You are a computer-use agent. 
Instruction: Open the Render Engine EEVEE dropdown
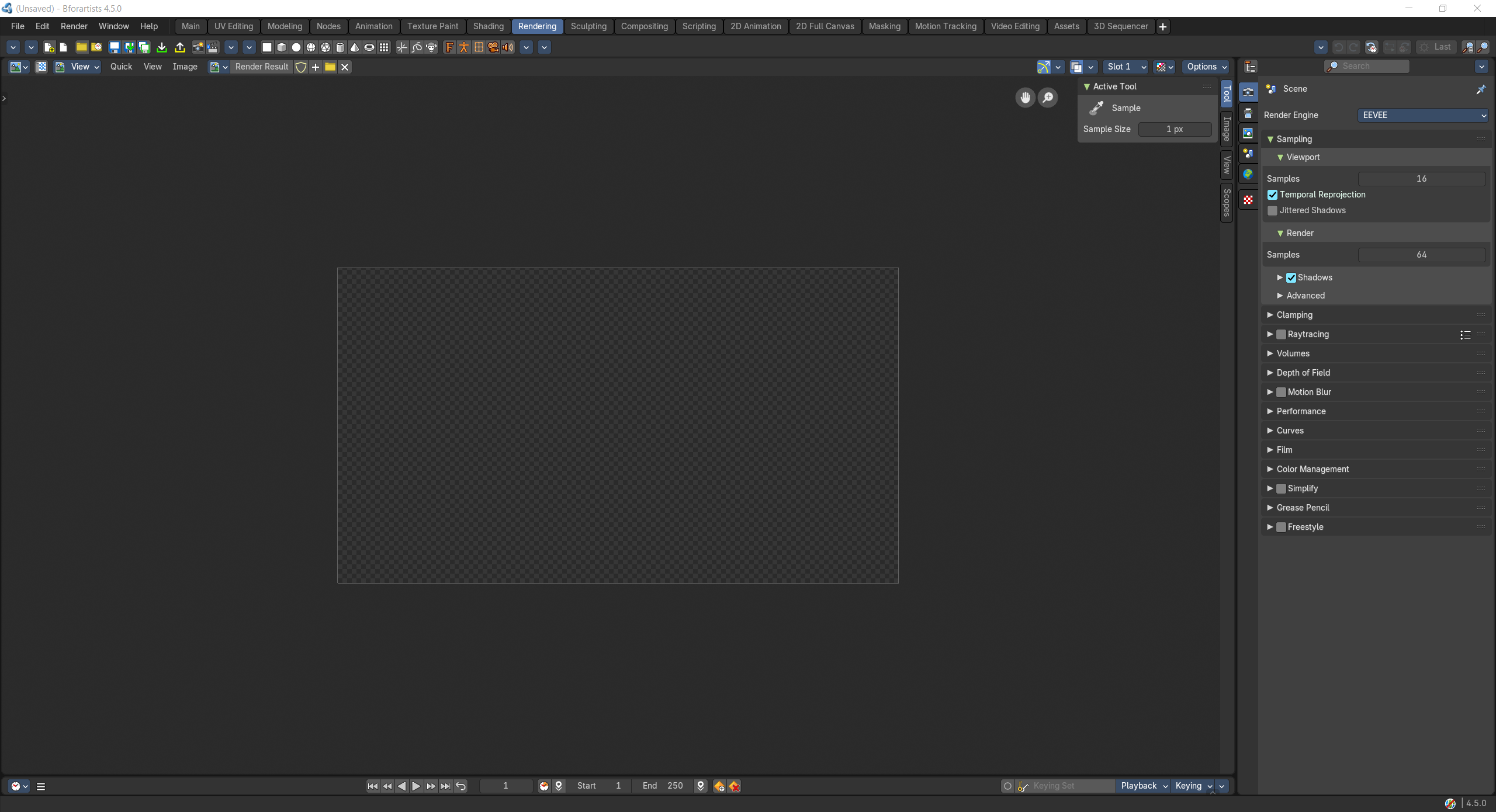[x=1422, y=115]
